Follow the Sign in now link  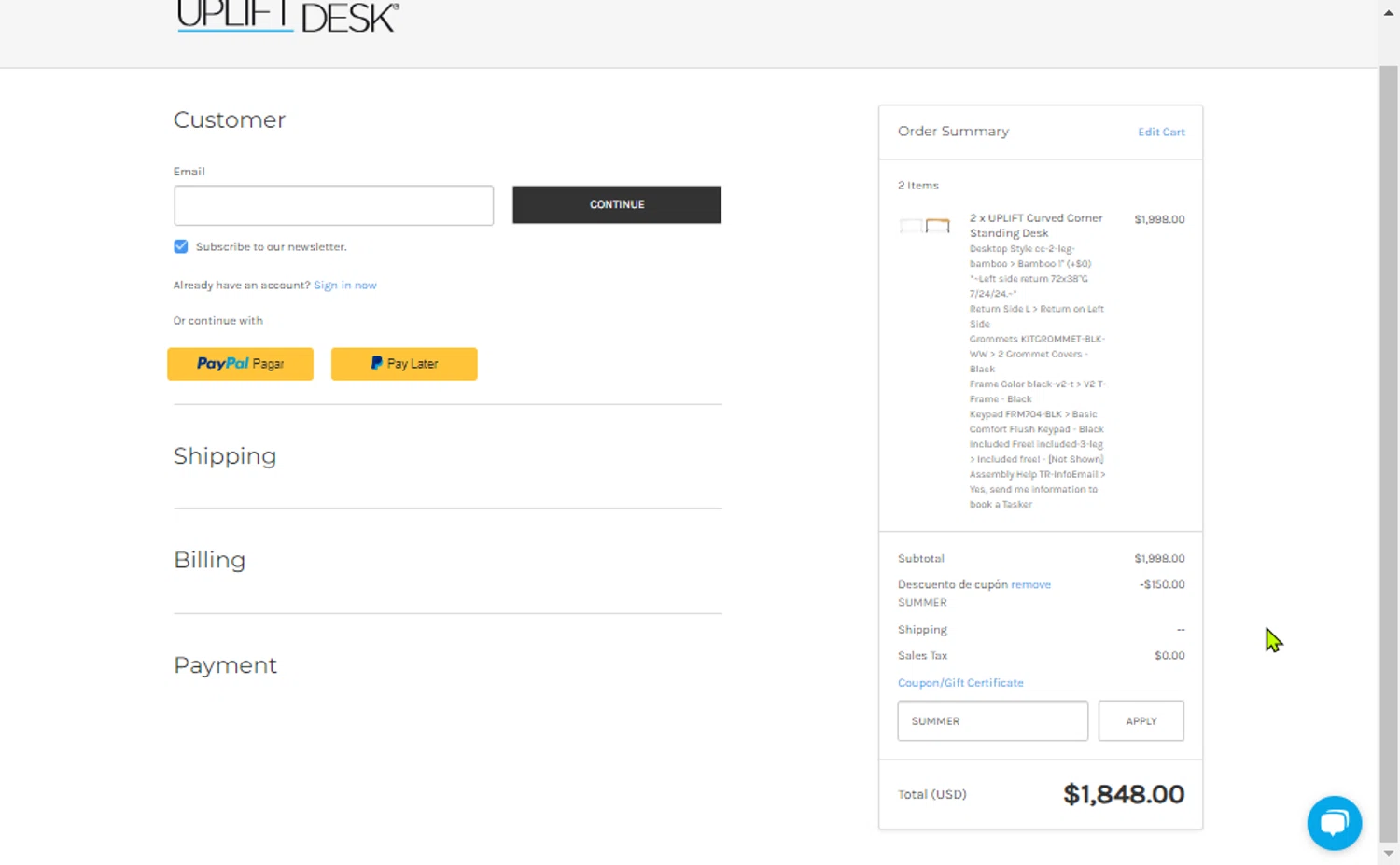[345, 286]
